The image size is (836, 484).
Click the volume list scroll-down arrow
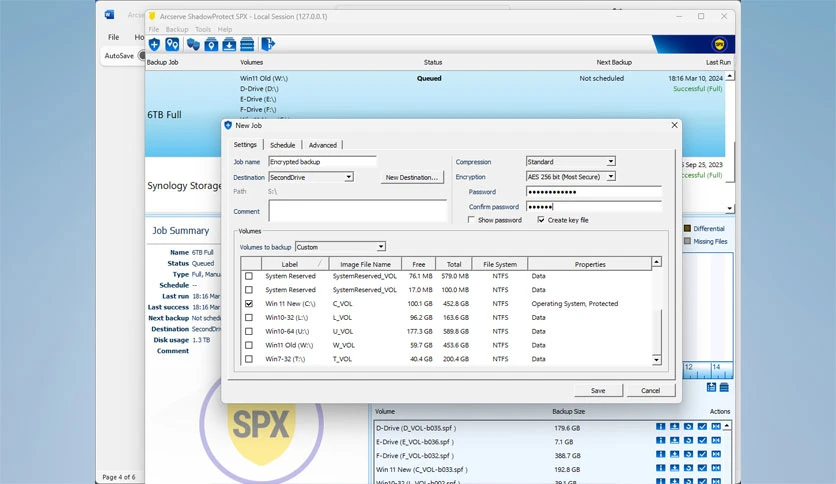tap(656, 360)
